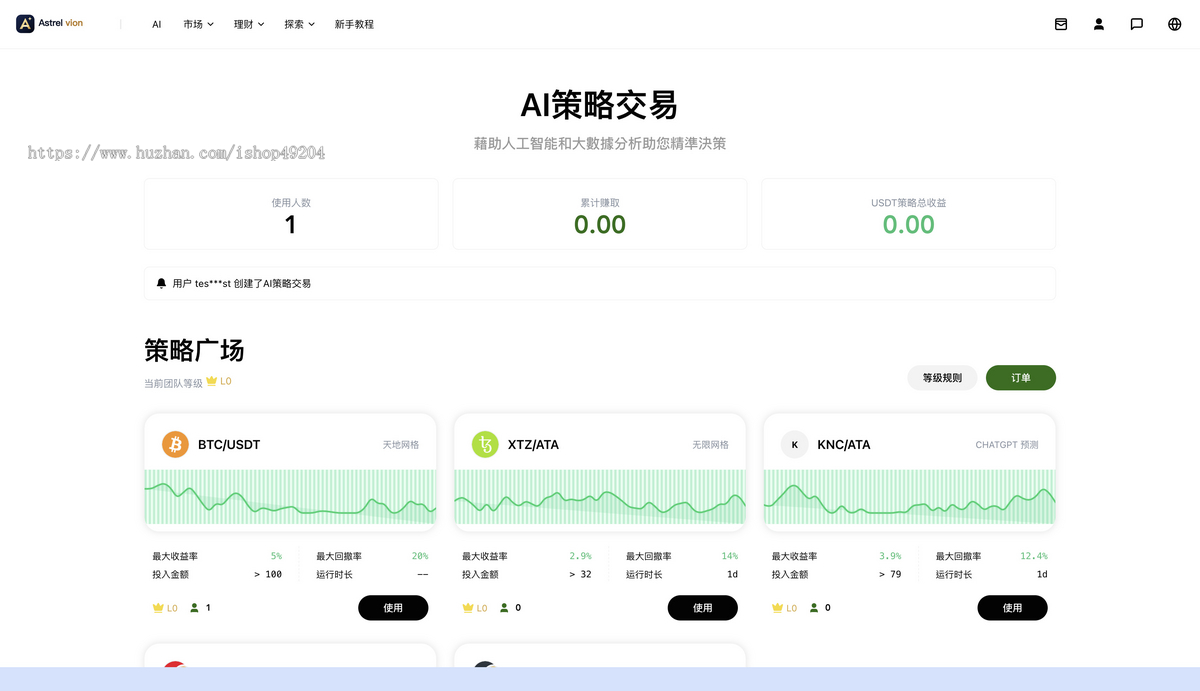Click the KNC/ATA pair title
The image size is (1200, 691).
844,444
